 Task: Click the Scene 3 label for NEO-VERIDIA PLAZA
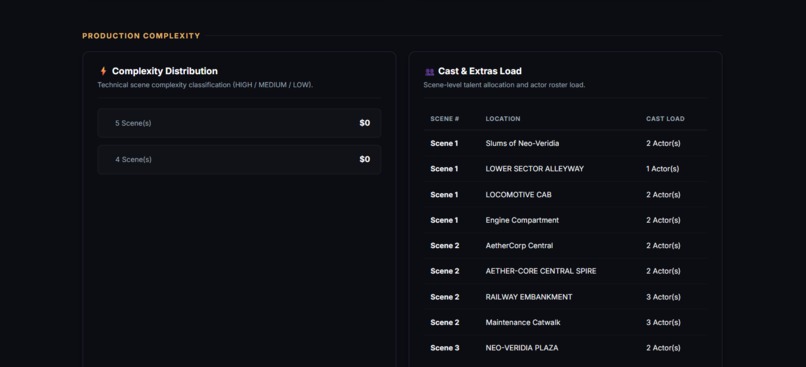coord(445,348)
